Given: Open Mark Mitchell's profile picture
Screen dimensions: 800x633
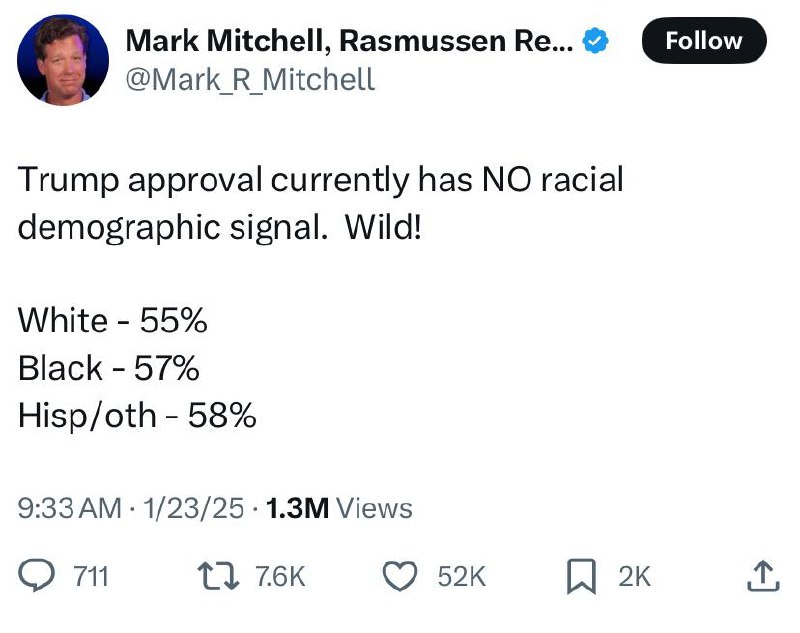Looking at the screenshot, I should coord(63,60).
